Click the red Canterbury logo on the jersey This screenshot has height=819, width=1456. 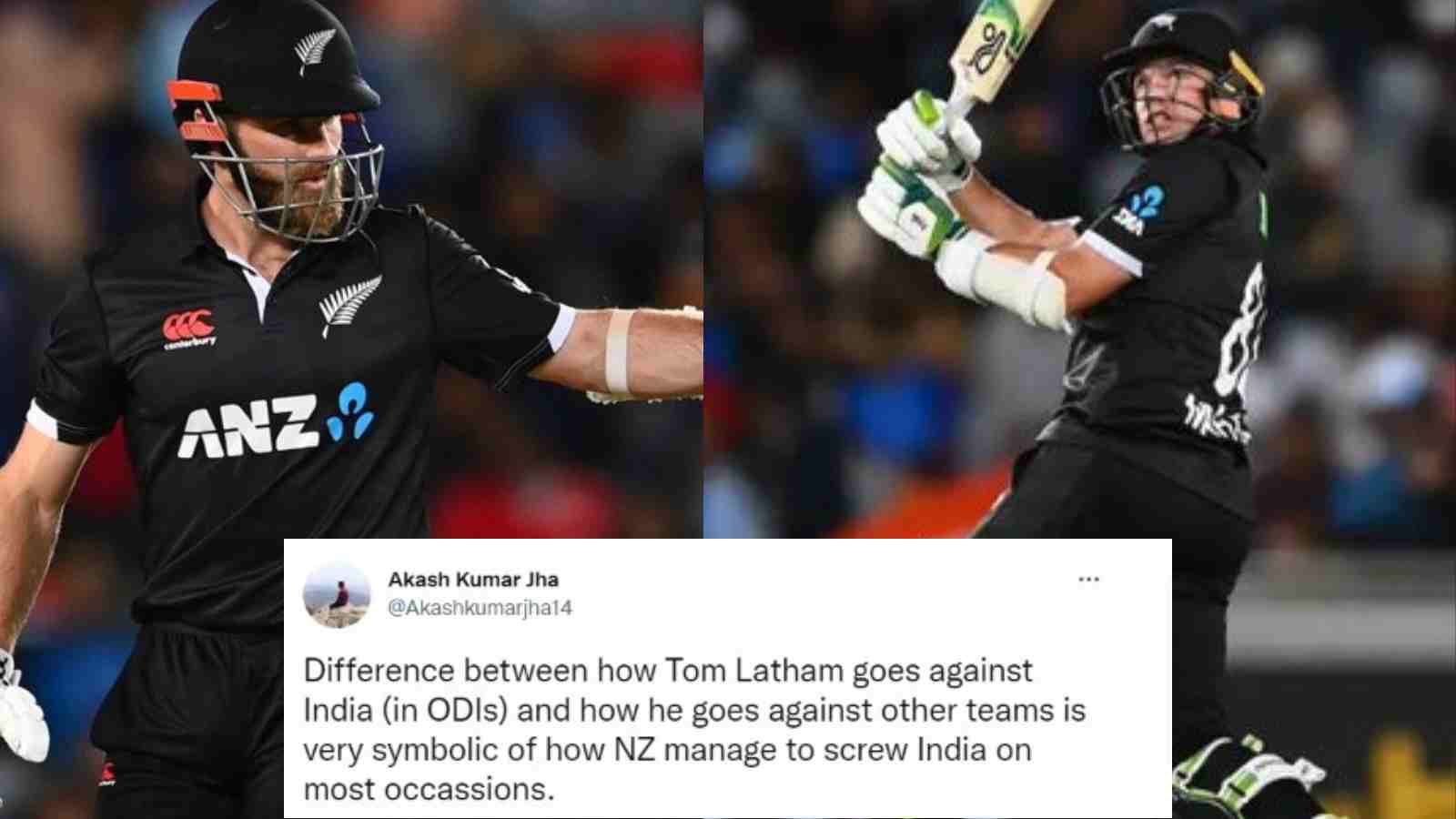[x=189, y=330]
